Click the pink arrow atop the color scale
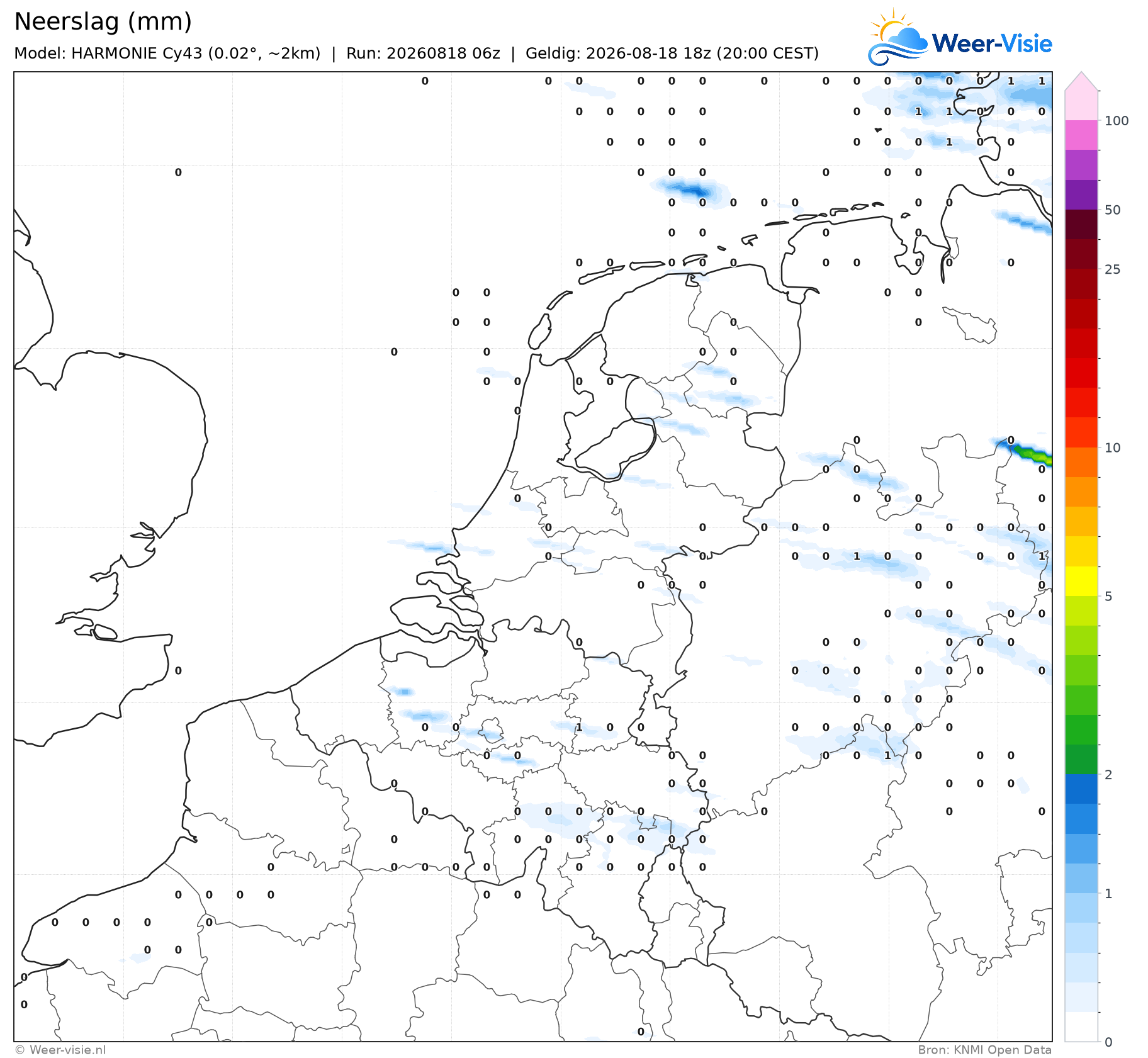This screenshot has width=1148, height=1058. point(1081,81)
